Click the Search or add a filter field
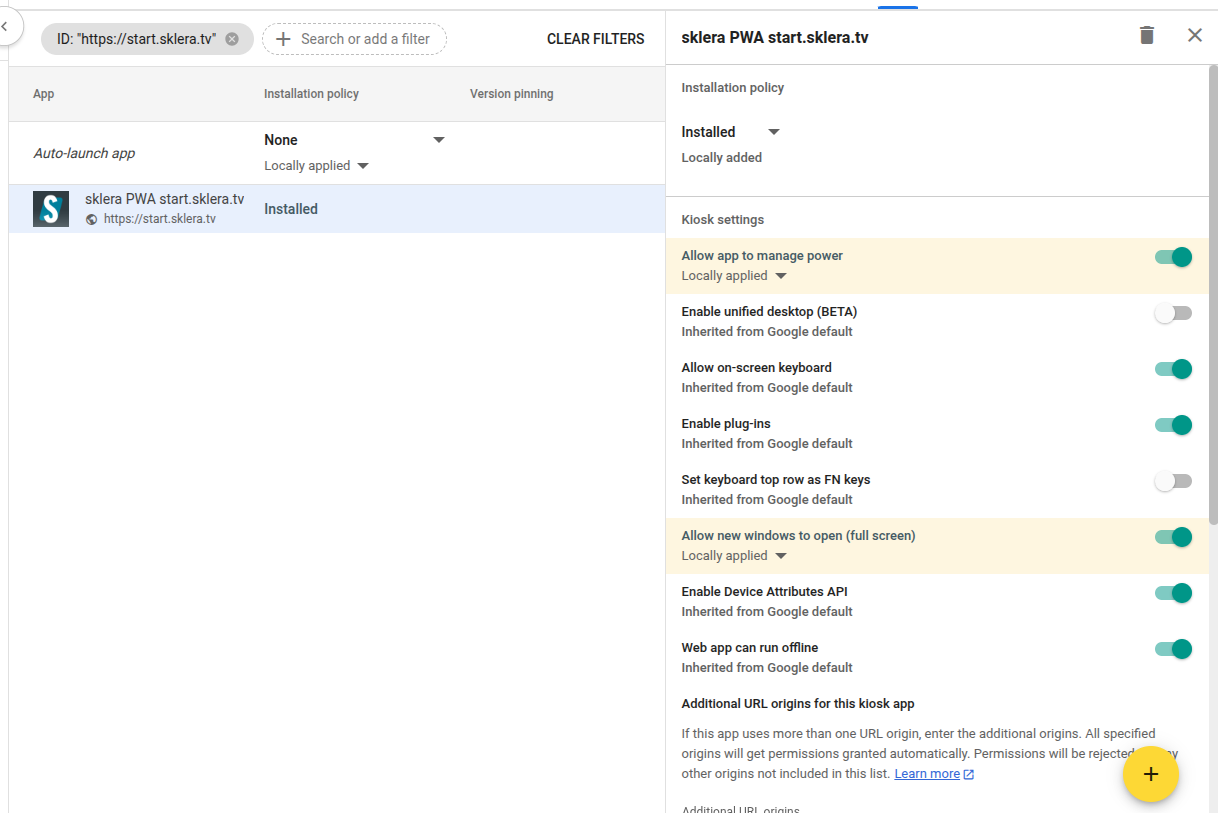Viewport: 1218px width, 813px height. [354, 39]
